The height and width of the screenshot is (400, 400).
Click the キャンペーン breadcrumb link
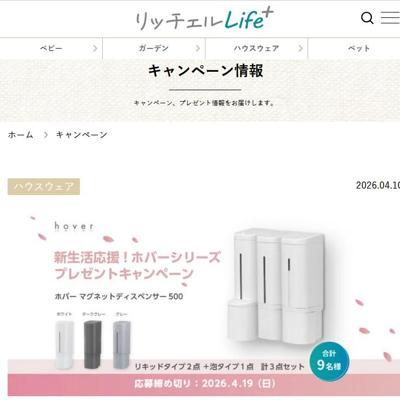click(82, 135)
